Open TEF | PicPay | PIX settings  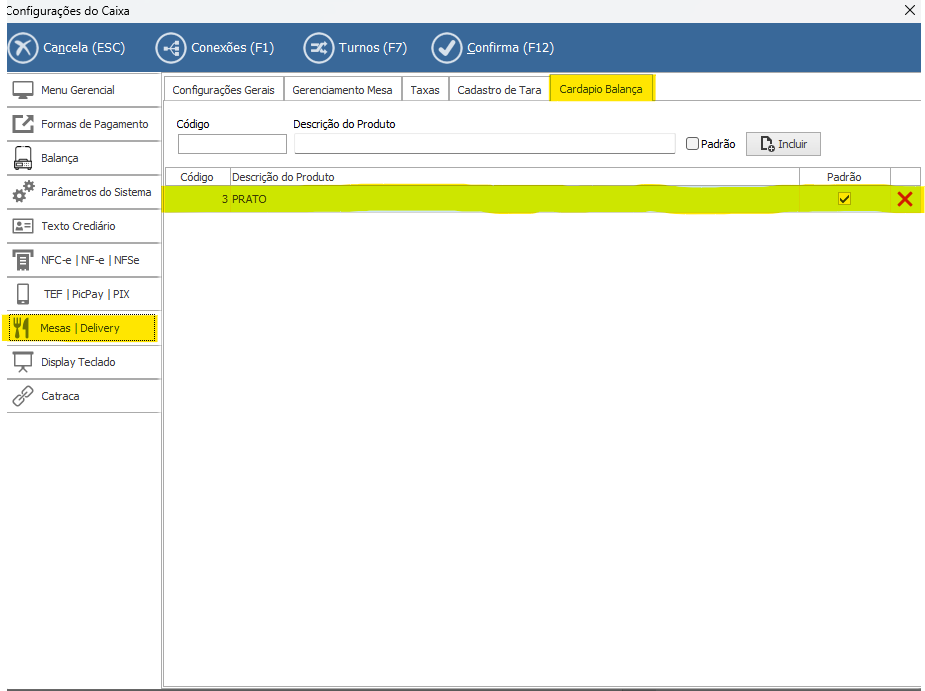point(86,294)
